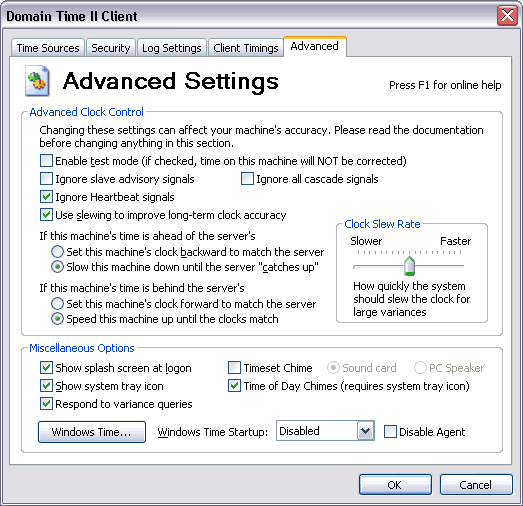Enable test mode checkbox

(x=46, y=160)
